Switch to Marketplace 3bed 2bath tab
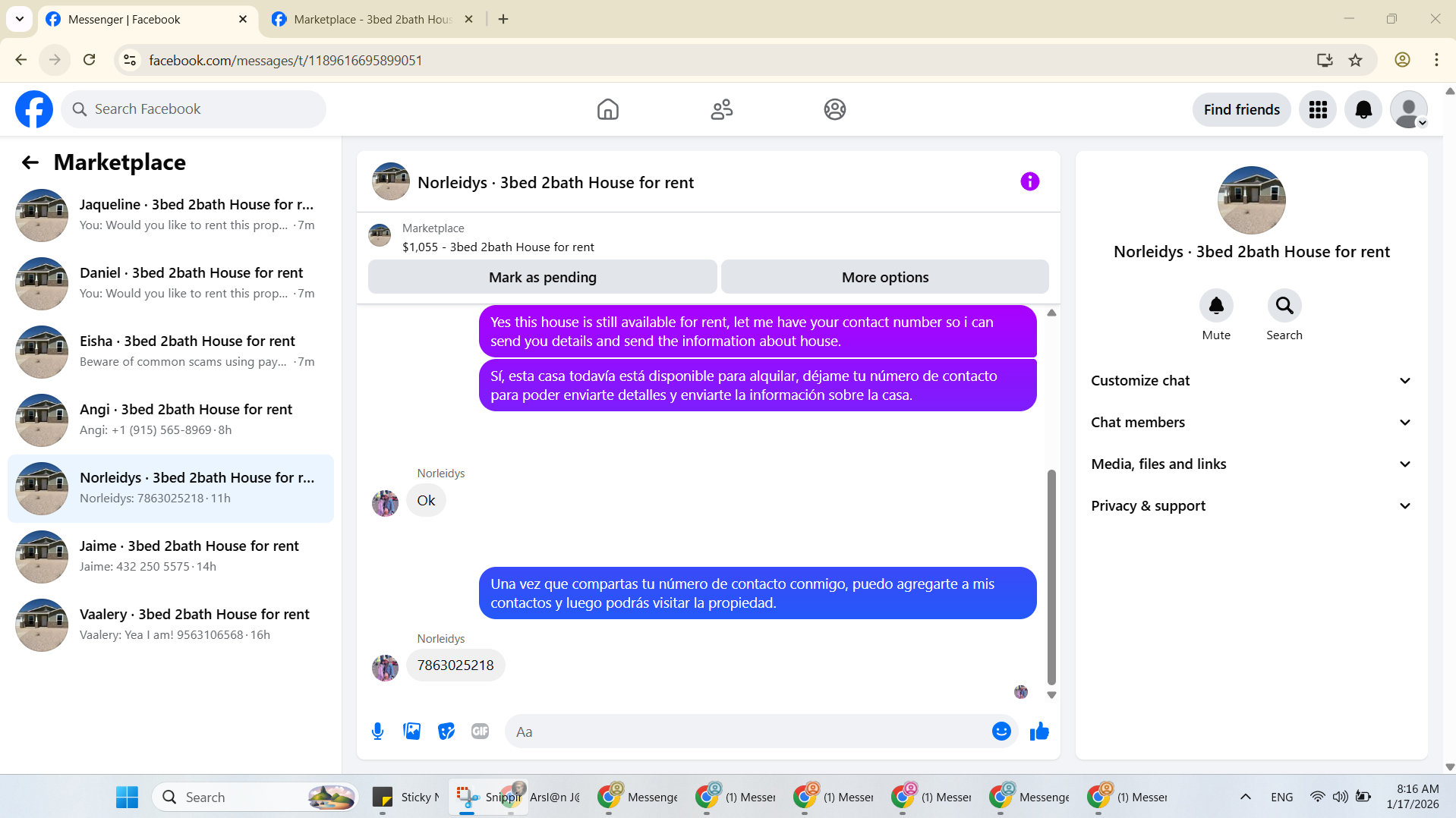This screenshot has height=818, width=1456. tap(372, 20)
